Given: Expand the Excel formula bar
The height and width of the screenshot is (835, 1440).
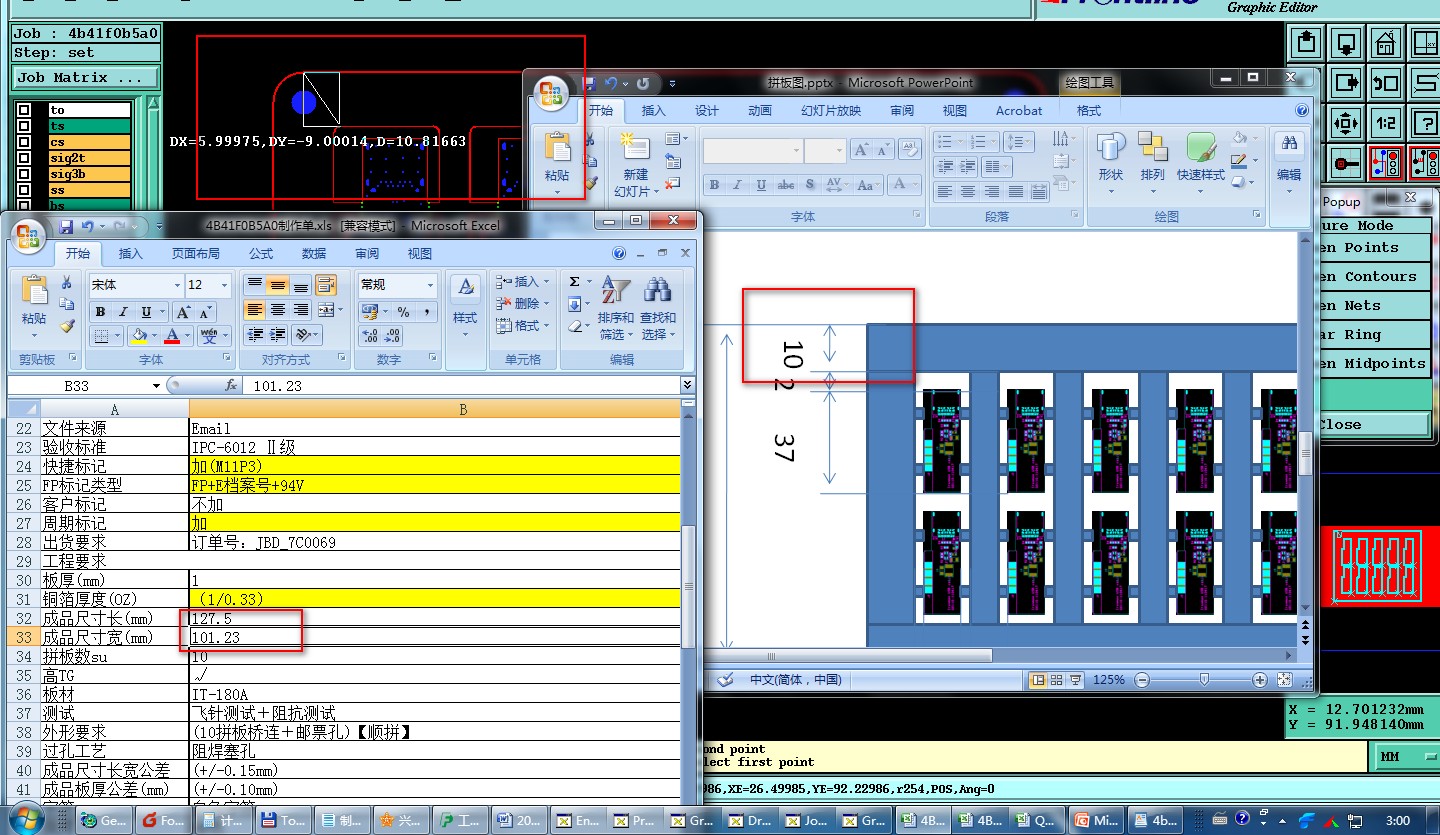Looking at the screenshot, I should tap(687, 385).
